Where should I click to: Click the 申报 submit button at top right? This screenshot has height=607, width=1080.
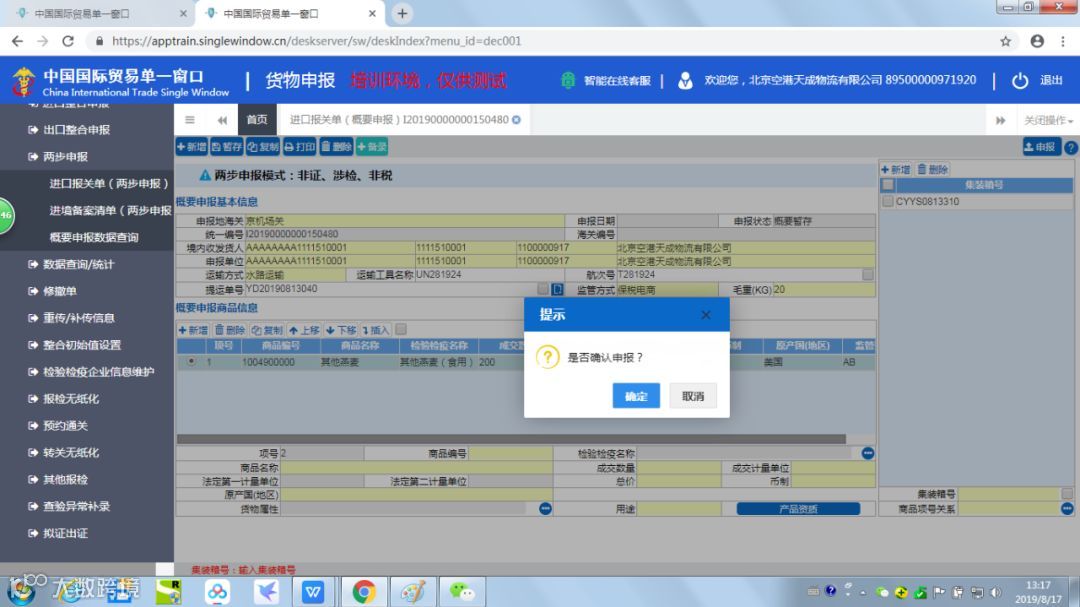pyautogui.click(x=1041, y=147)
